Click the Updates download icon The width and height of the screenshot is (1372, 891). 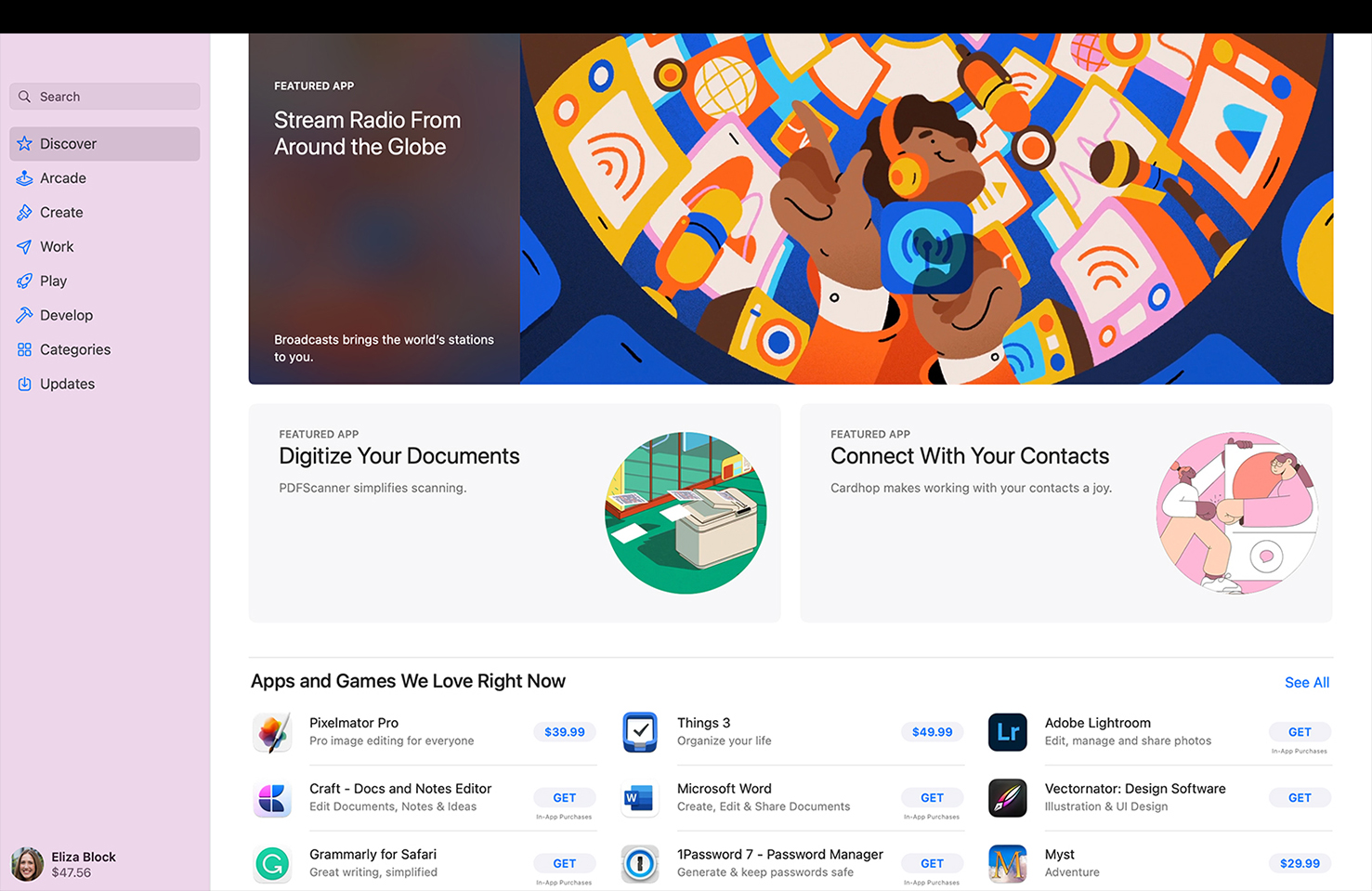point(24,385)
